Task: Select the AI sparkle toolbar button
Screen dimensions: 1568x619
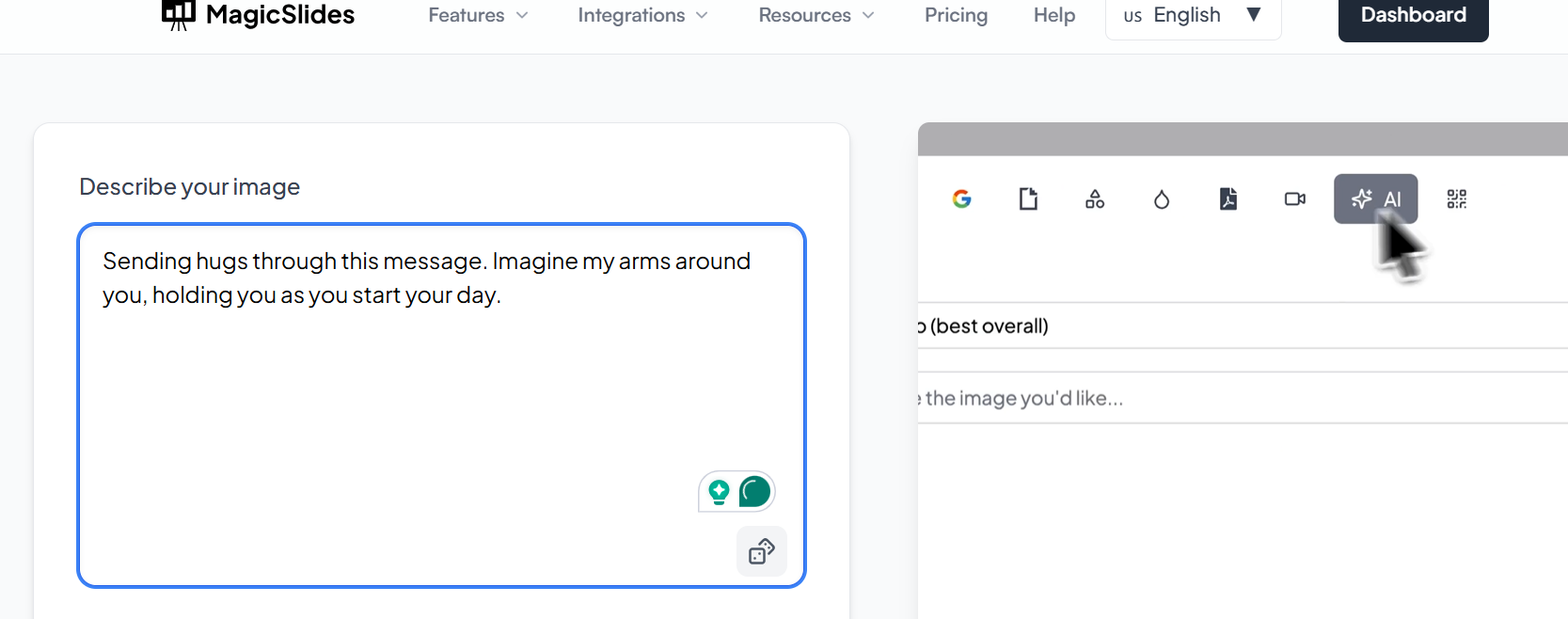Action: (1375, 198)
